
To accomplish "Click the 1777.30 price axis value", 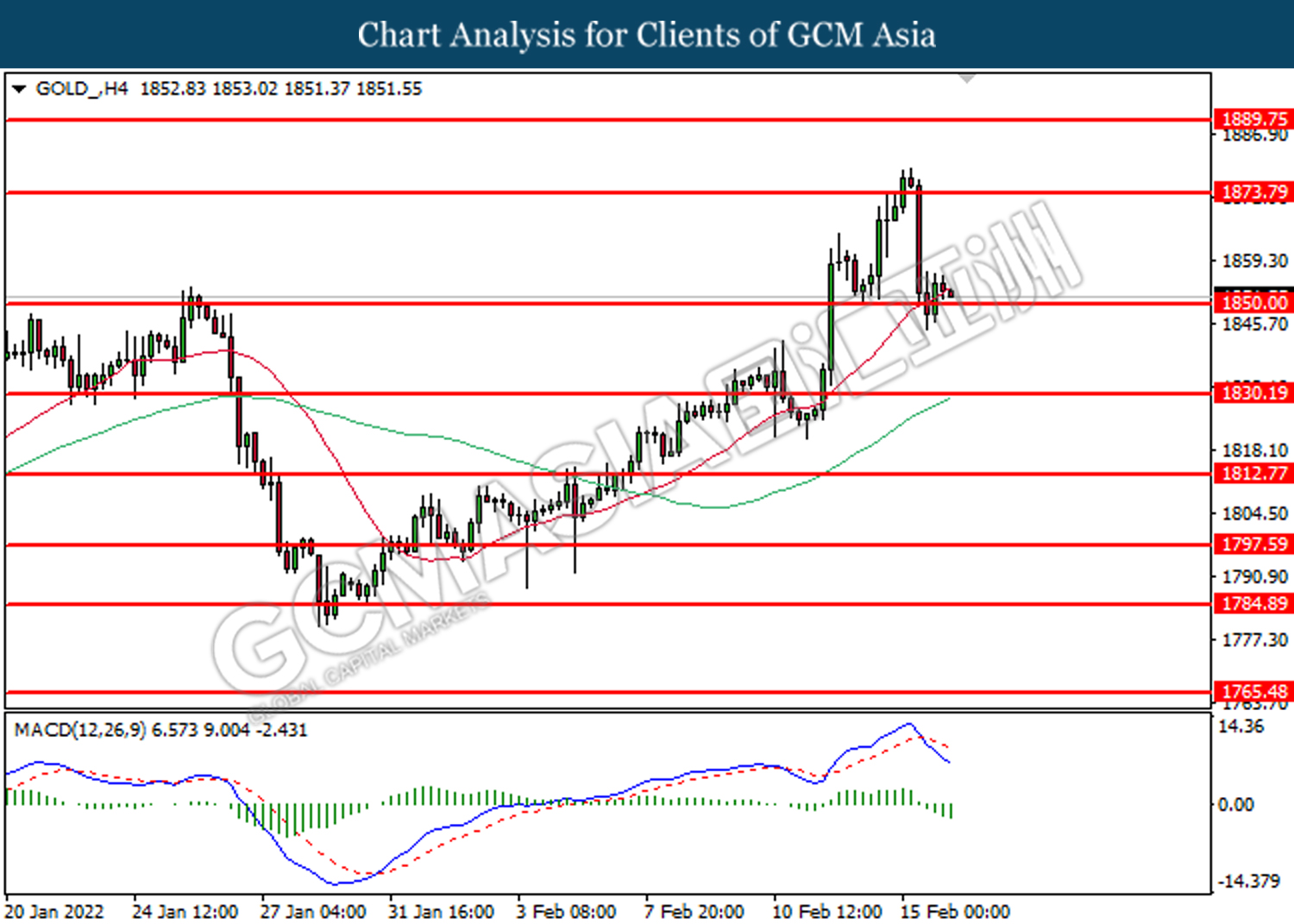I will tap(1254, 640).
